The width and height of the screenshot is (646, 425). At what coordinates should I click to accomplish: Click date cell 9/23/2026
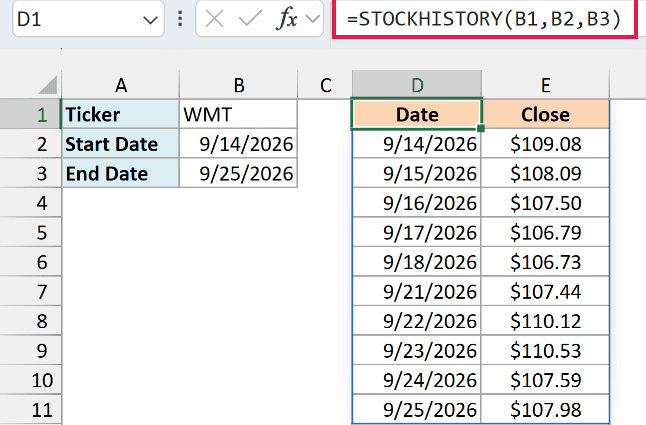tap(417, 350)
